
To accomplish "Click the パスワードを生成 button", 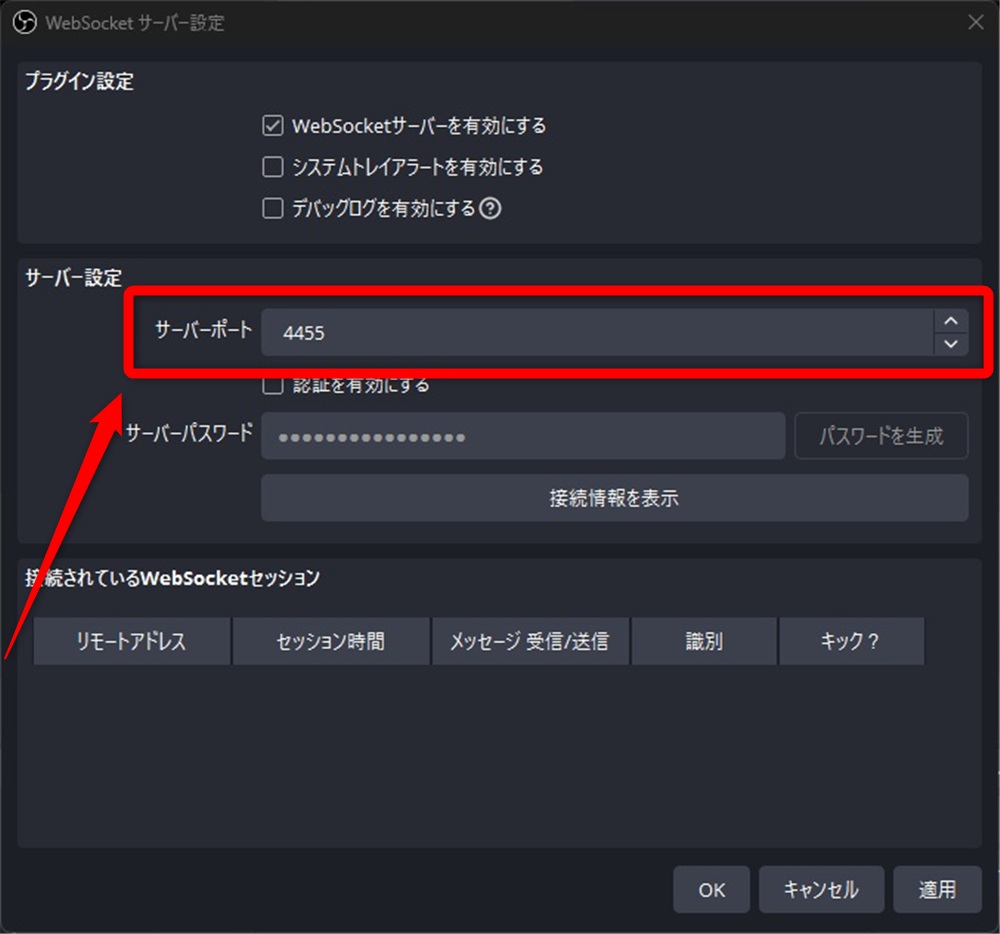I will pyautogui.click(x=881, y=436).
